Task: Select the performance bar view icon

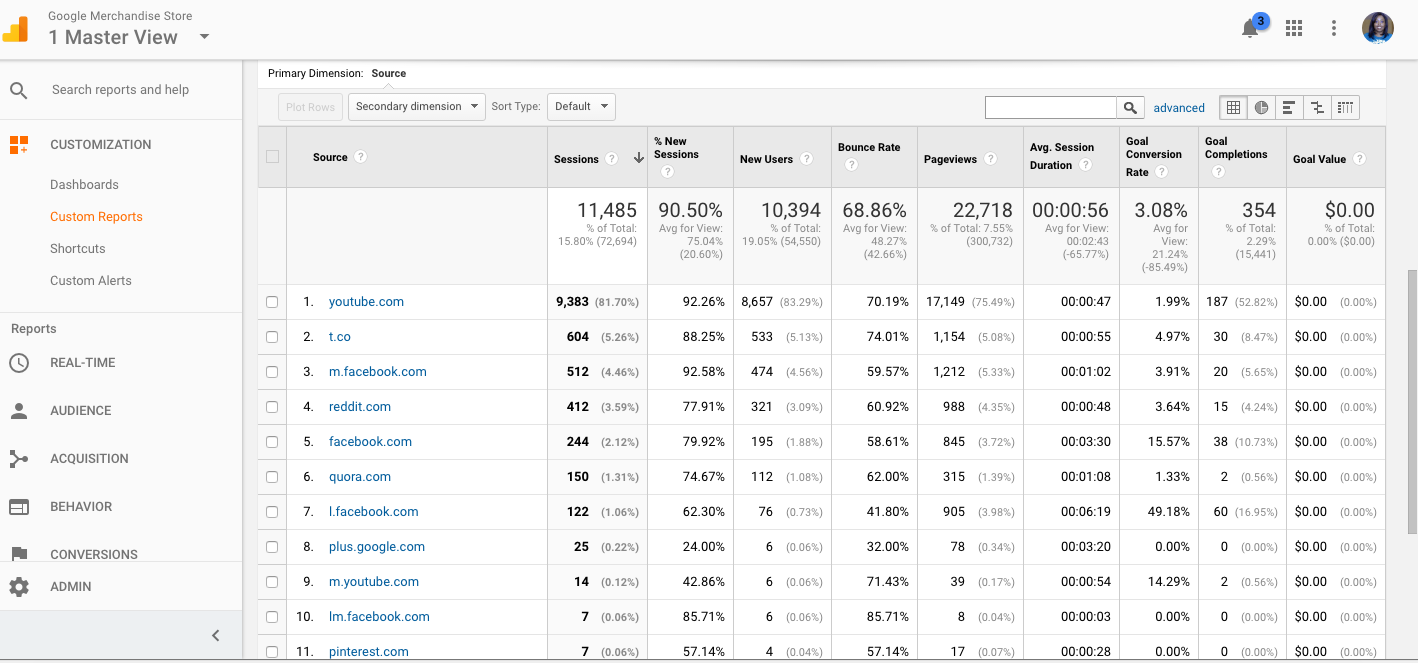Action: pyautogui.click(x=1289, y=108)
